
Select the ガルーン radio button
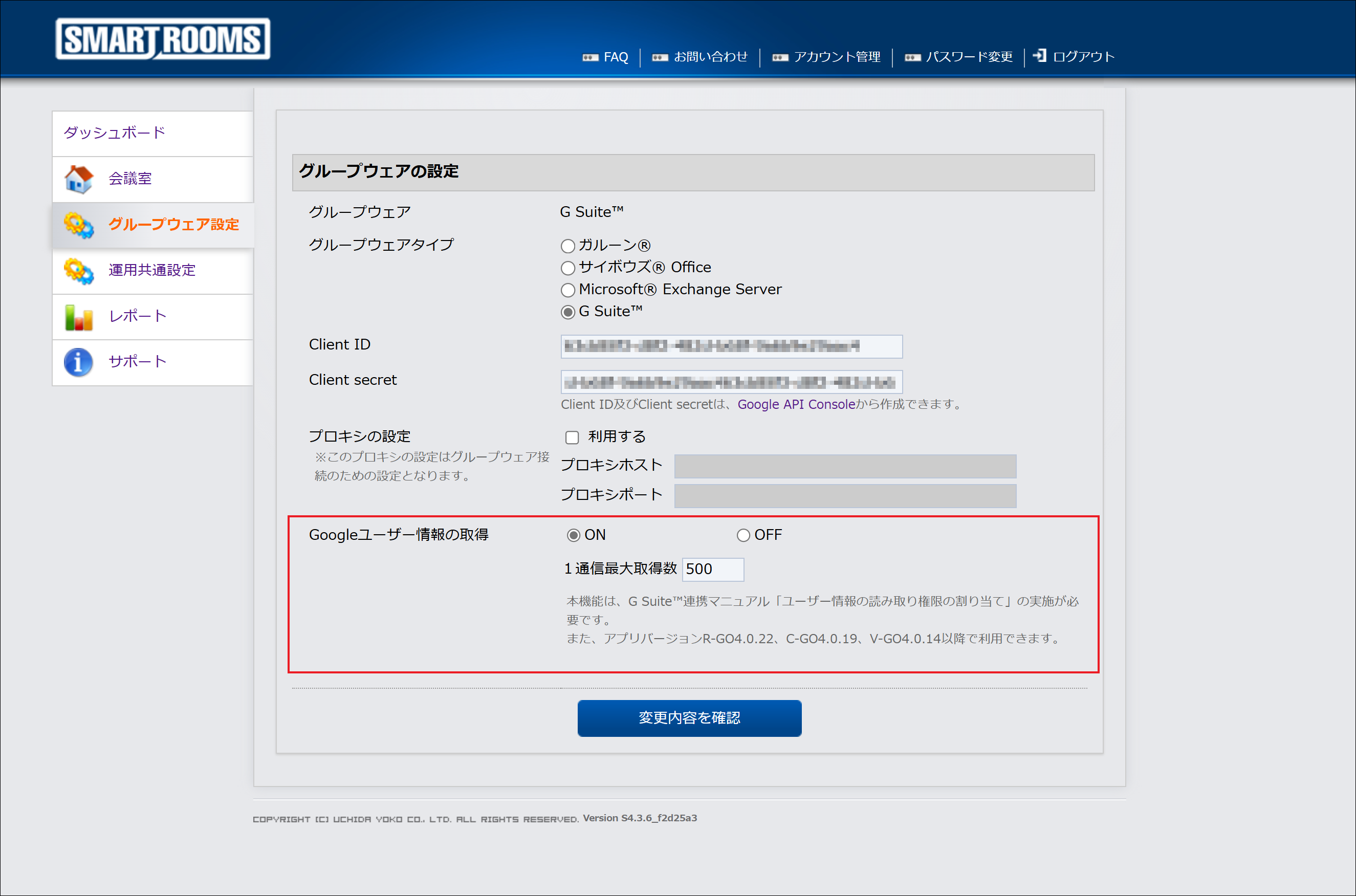click(567, 246)
